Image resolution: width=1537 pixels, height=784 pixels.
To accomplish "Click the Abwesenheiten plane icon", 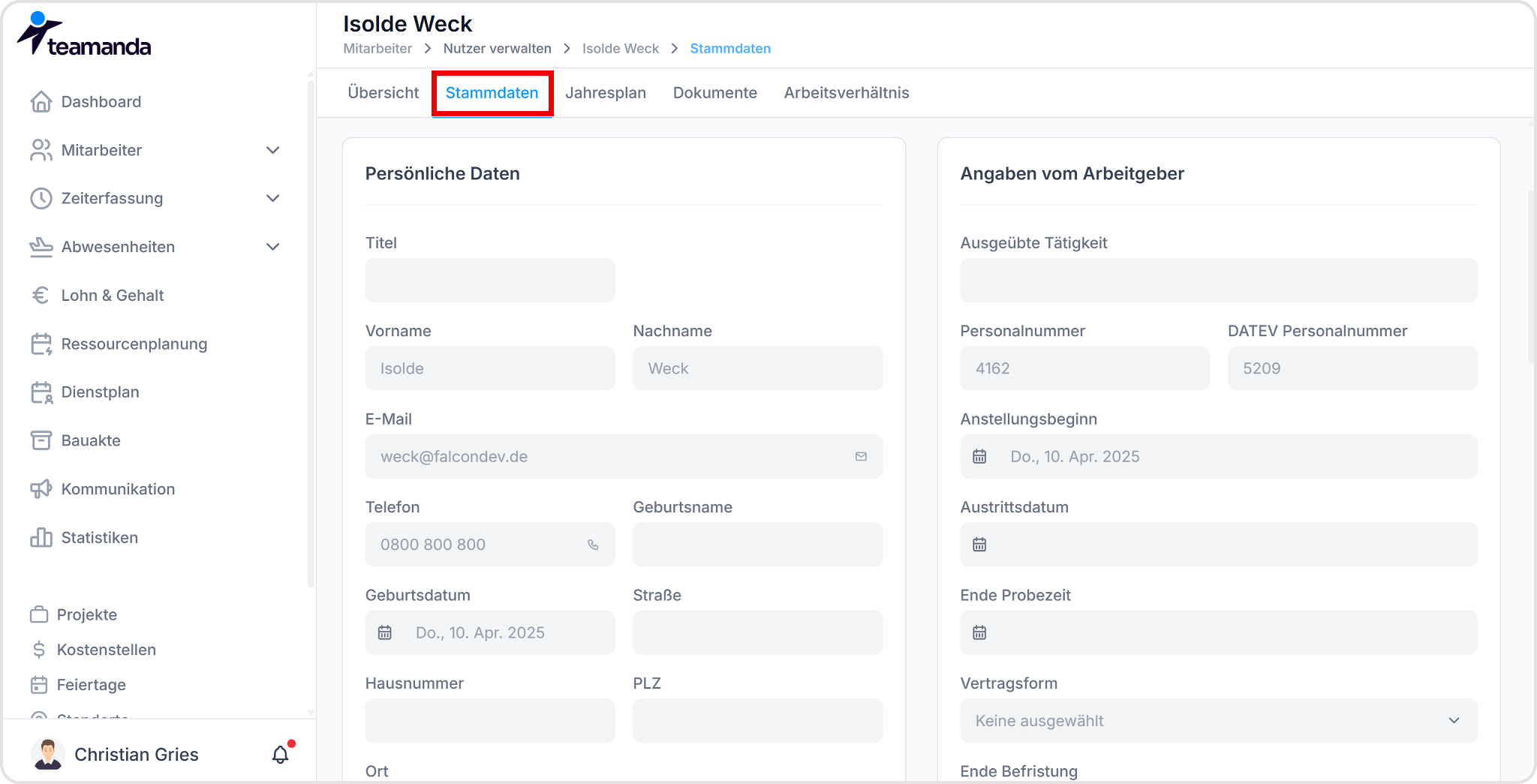I will pos(41,247).
